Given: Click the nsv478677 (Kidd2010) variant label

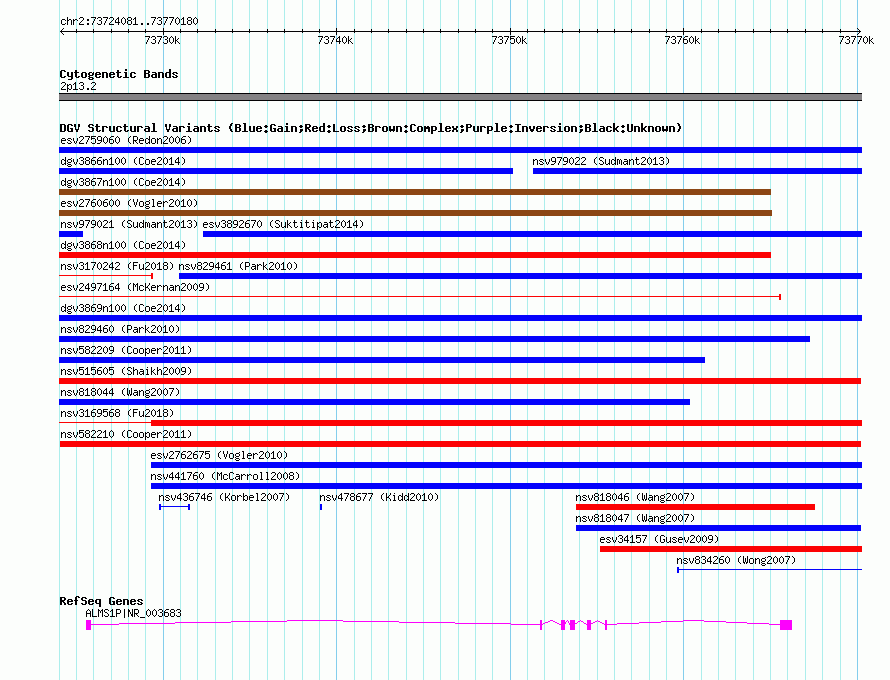Looking at the screenshot, I should pos(379,497).
